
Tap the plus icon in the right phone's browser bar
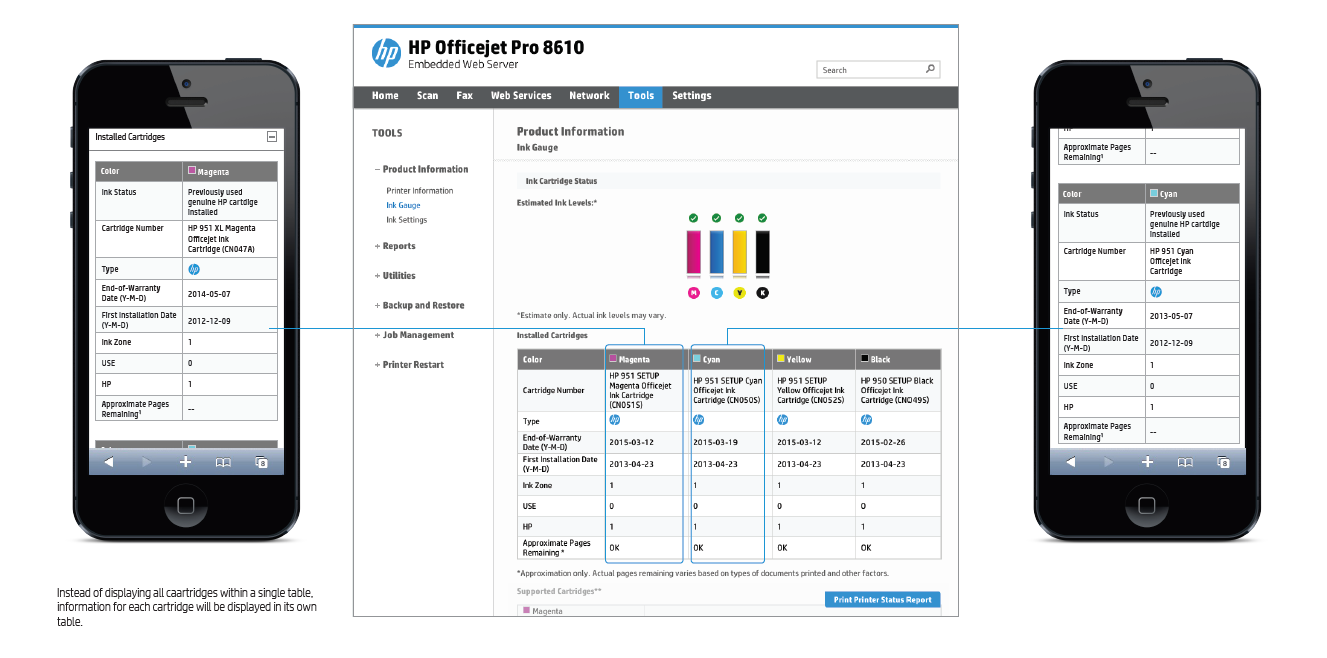coord(1147,462)
